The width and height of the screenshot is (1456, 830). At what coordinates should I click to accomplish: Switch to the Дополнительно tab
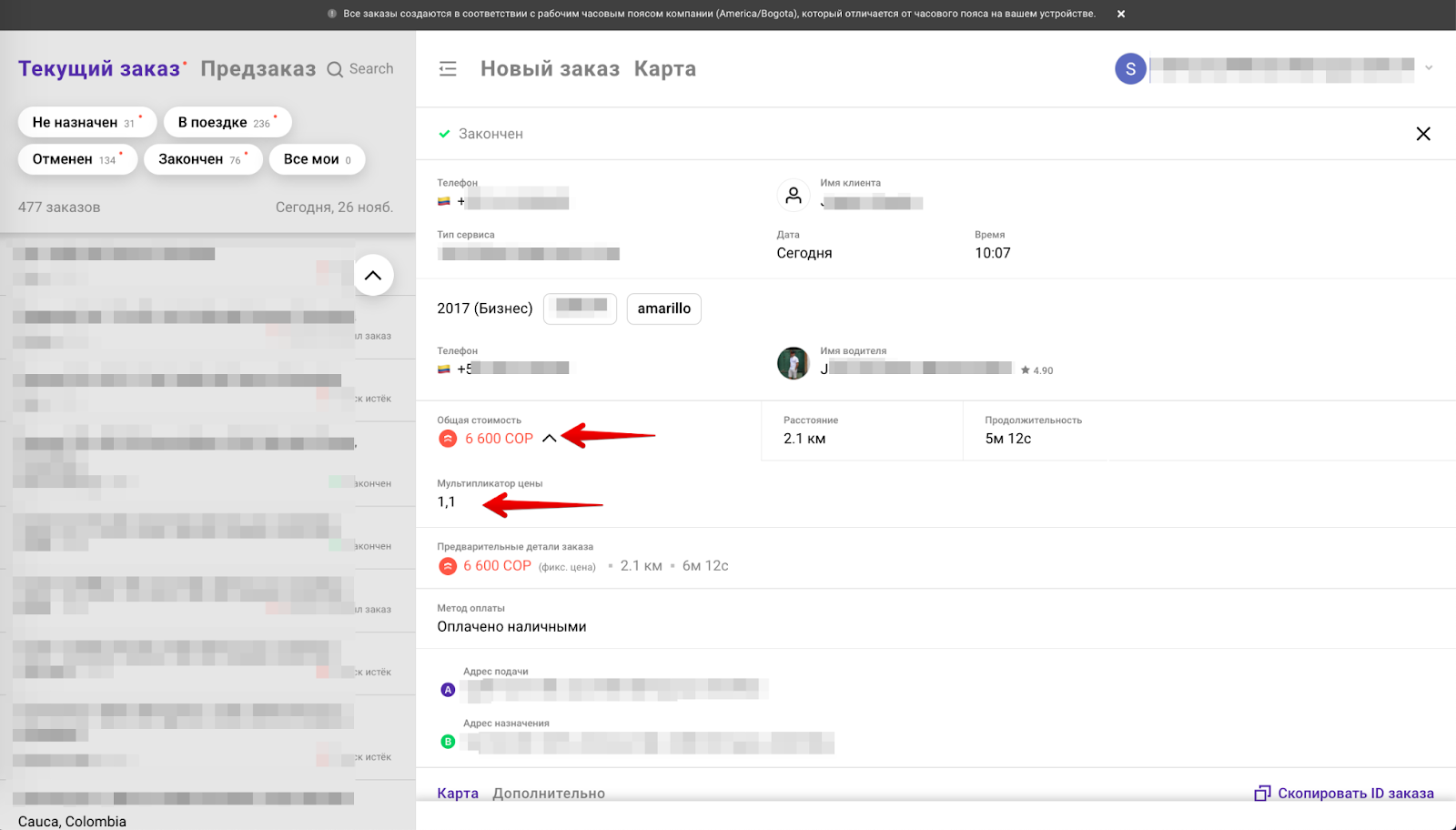point(549,794)
